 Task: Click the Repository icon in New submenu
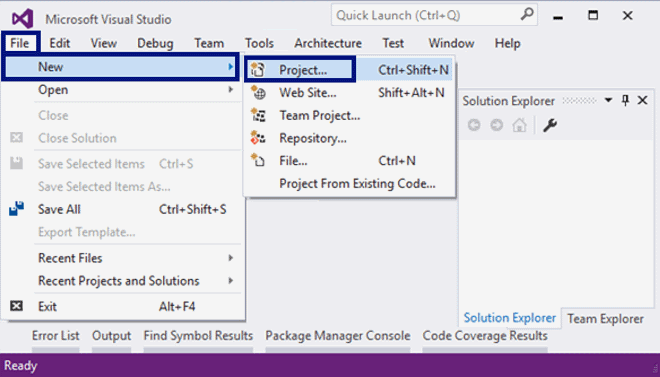(258, 138)
